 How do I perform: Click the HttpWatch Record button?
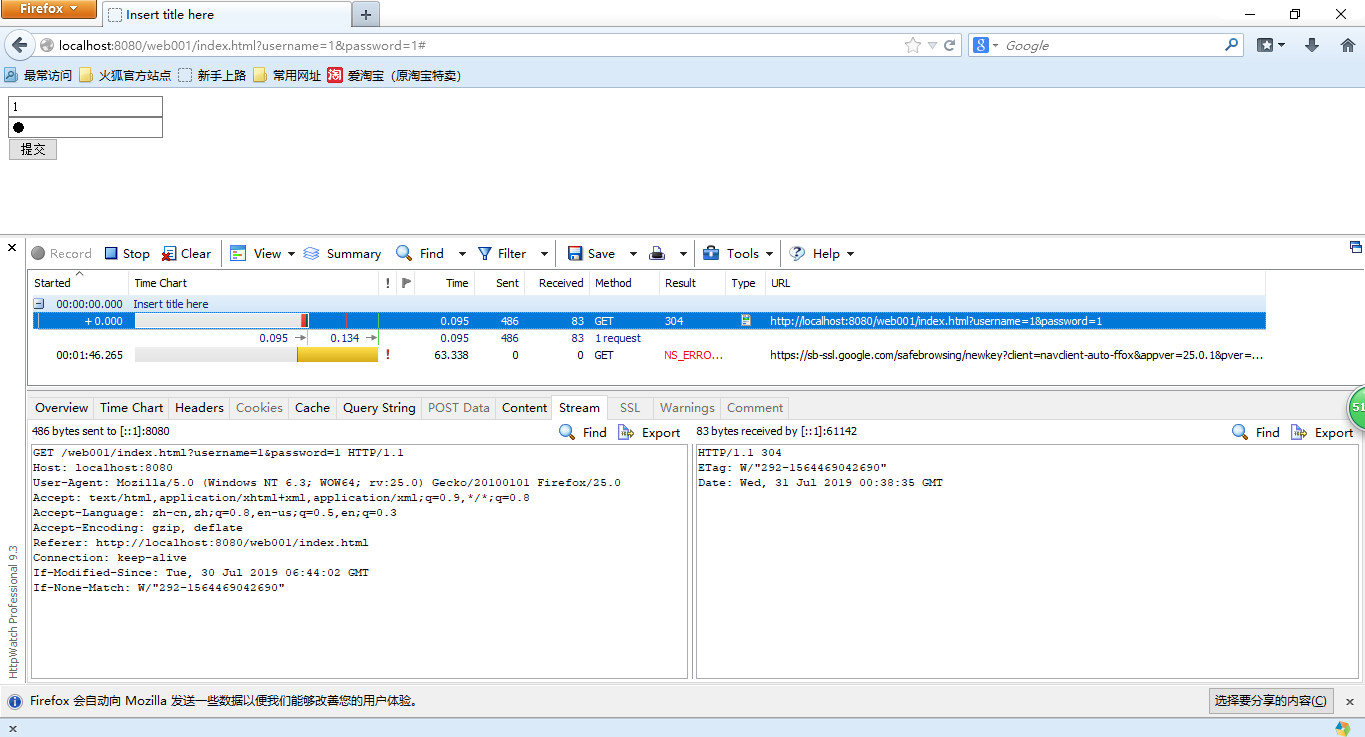point(61,253)
